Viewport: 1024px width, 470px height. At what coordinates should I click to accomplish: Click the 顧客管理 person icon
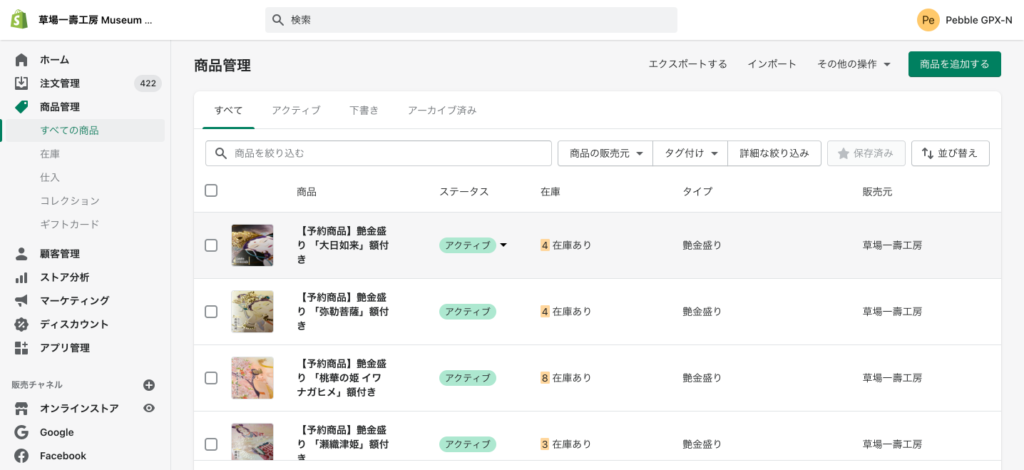[x=21, y=254]
